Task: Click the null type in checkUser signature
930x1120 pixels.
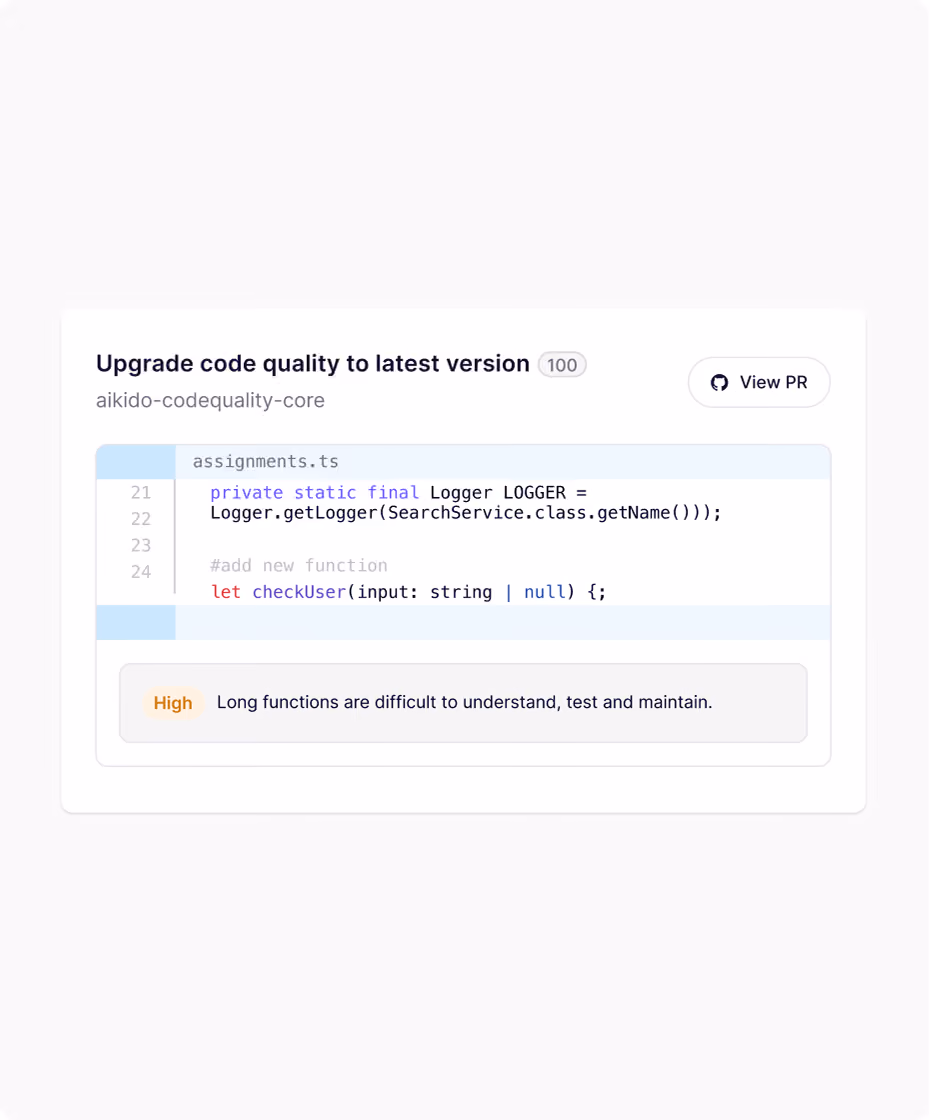Action: [x=545, y=592]
